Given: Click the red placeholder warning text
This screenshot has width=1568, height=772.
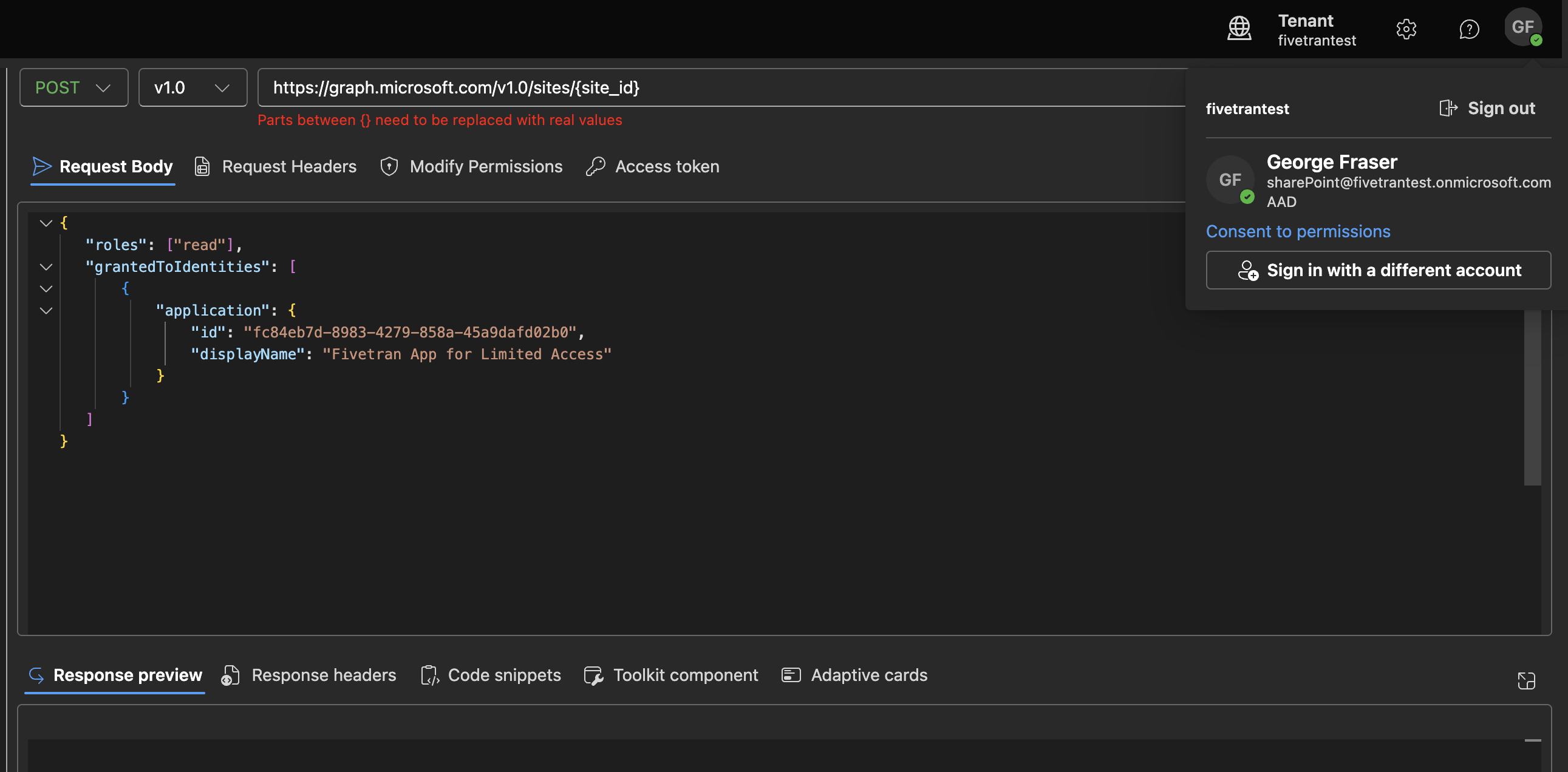Looking at the screenshot, I should tap(440, 120).
